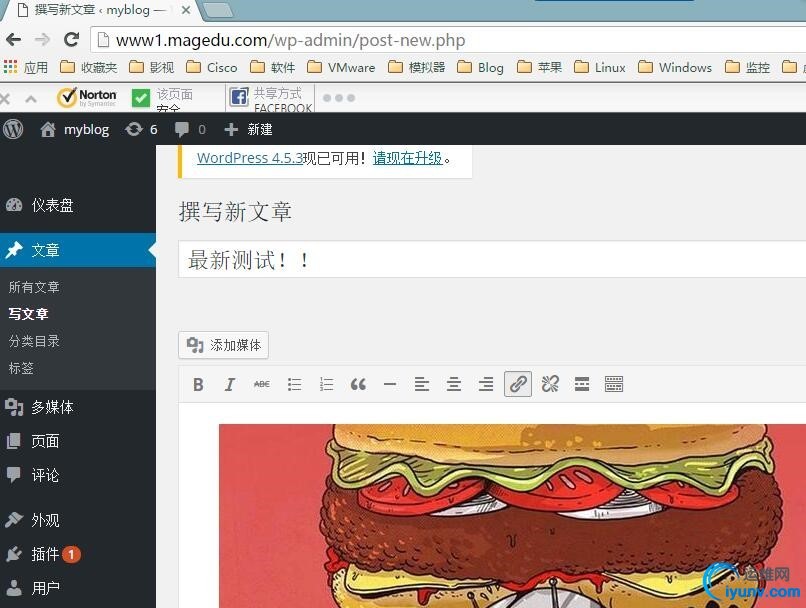The image size is (806, 608).
Task: Open the Linux bookmark folder
Action: (x=600, y=67)
